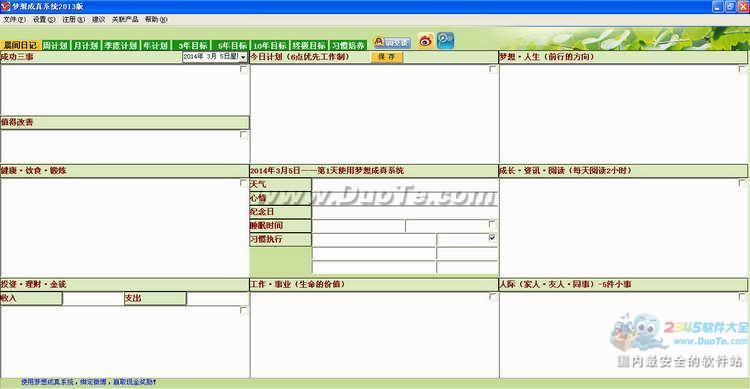This screenshot has width=750, height=389.
Task: Switch to the 晨间日记 tab
Action: click(x=21, y=45)
